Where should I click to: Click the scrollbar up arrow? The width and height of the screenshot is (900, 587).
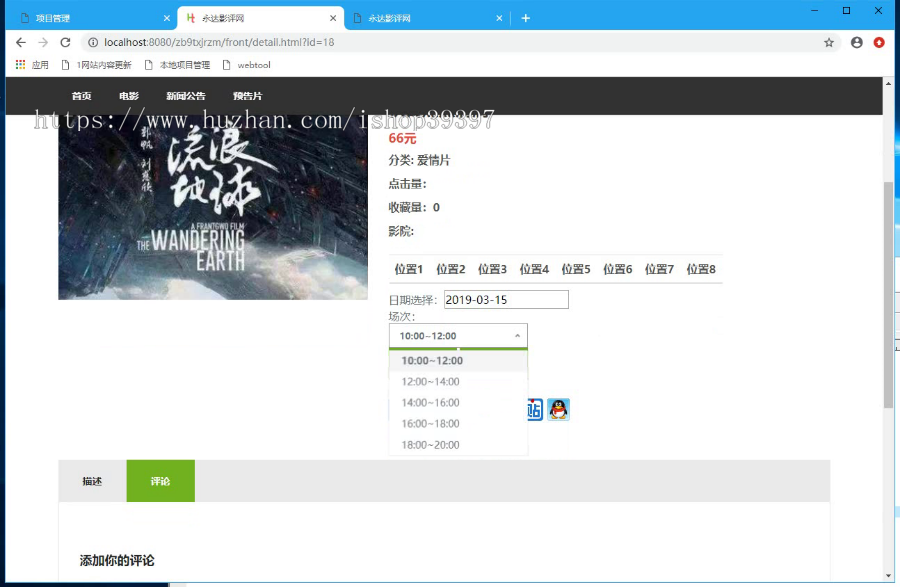tap(889, 84)
